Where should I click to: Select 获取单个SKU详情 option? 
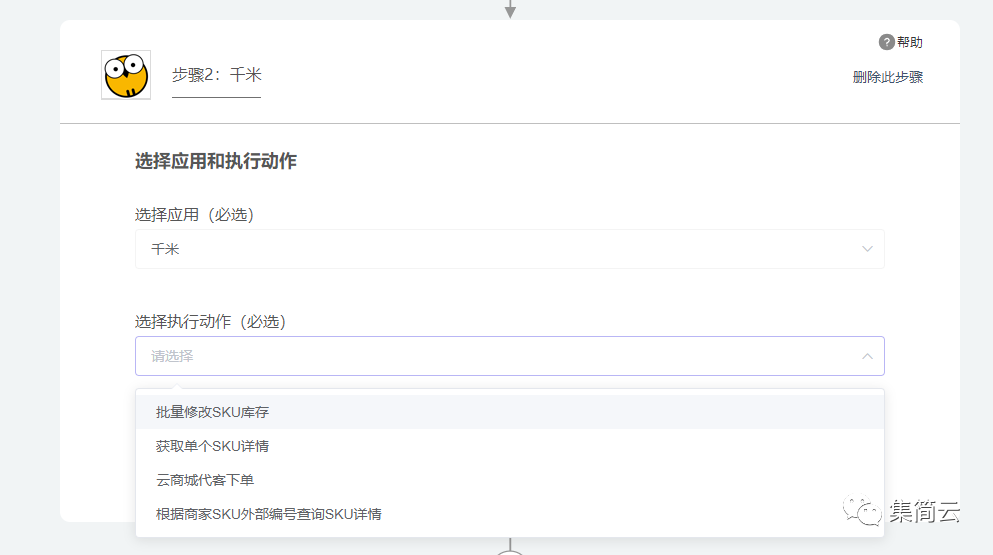click(x=510, y=446)
